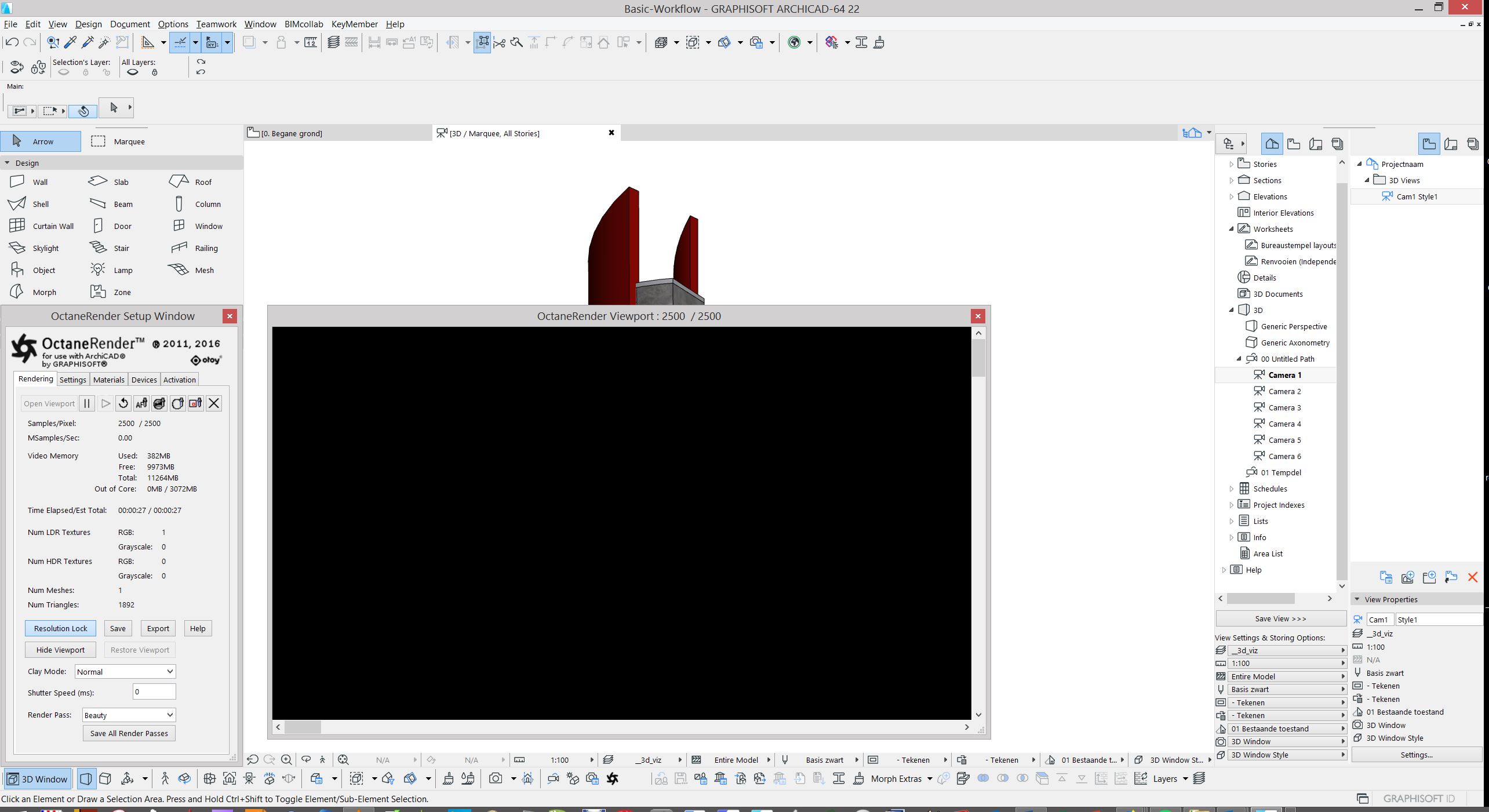
Task: Collapse the Design toolbox section
Action: click(7, 163)
